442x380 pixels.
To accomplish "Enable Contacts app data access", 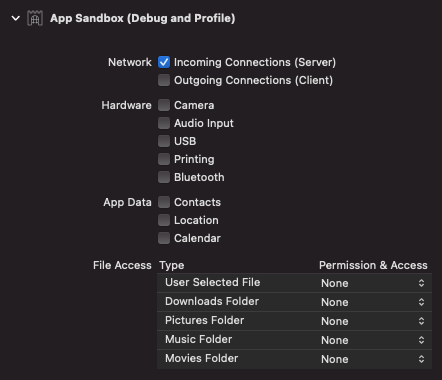I will coord(164,202).
